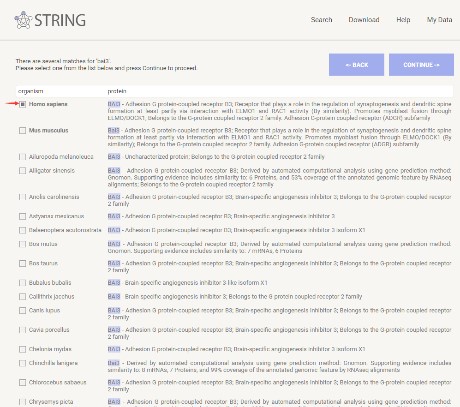The height and width of the screenshot is (407, 460).
Task: Open My Data section
Action: (x=439, y=20)
